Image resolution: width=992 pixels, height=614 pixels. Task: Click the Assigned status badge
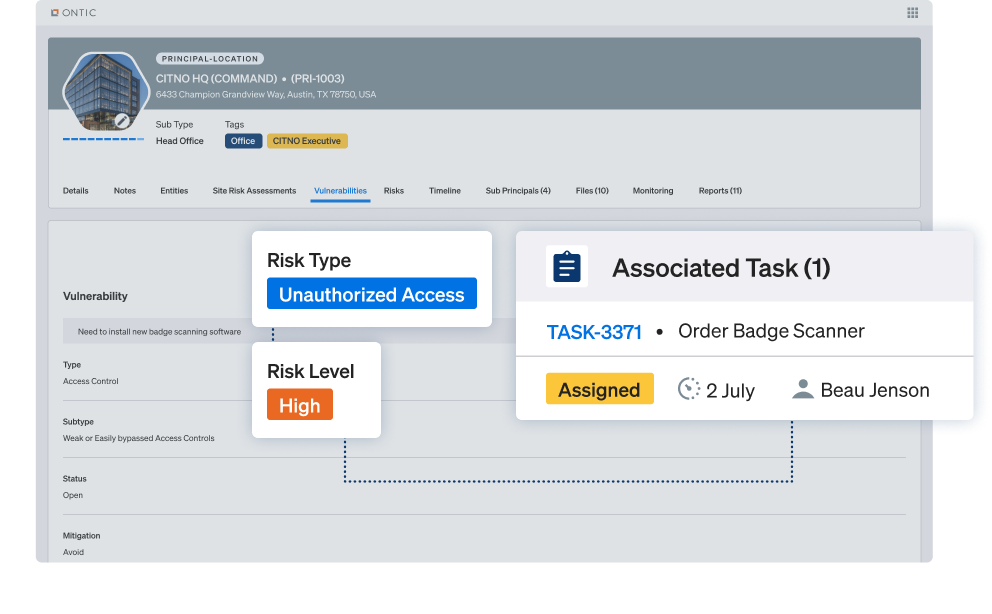(x=599, y=390)
